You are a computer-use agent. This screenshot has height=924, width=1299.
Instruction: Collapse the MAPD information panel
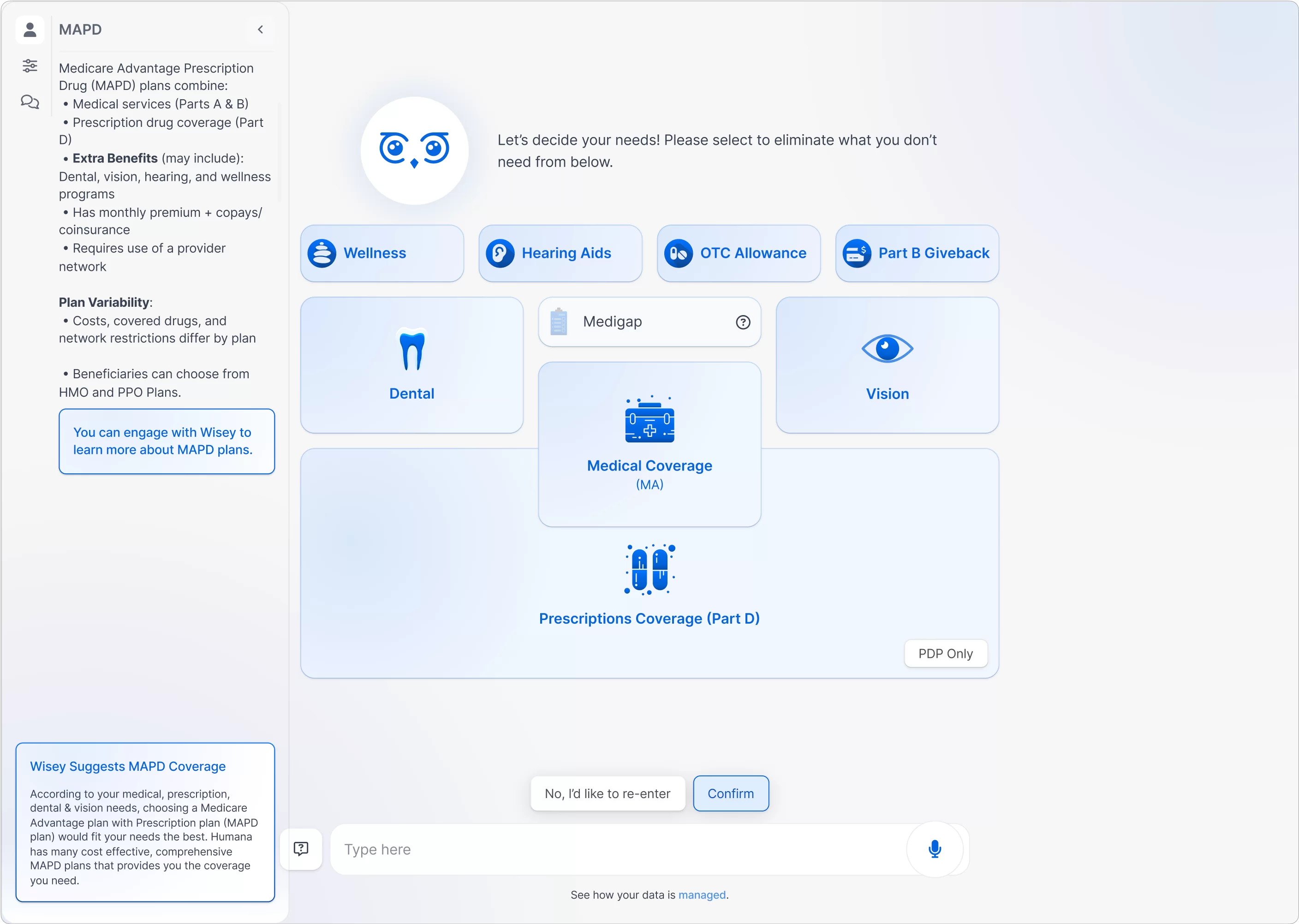click(260, 29)
